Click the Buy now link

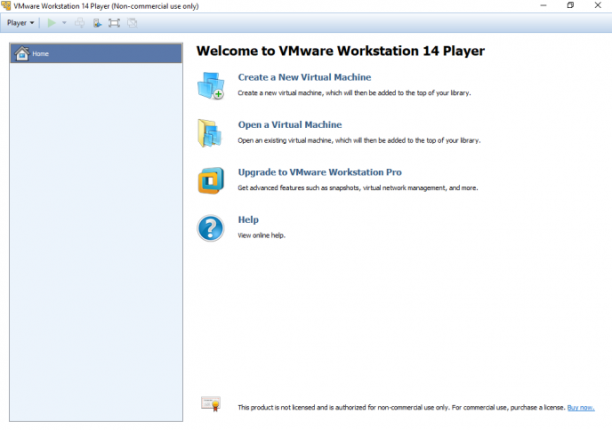pos(581,408)
